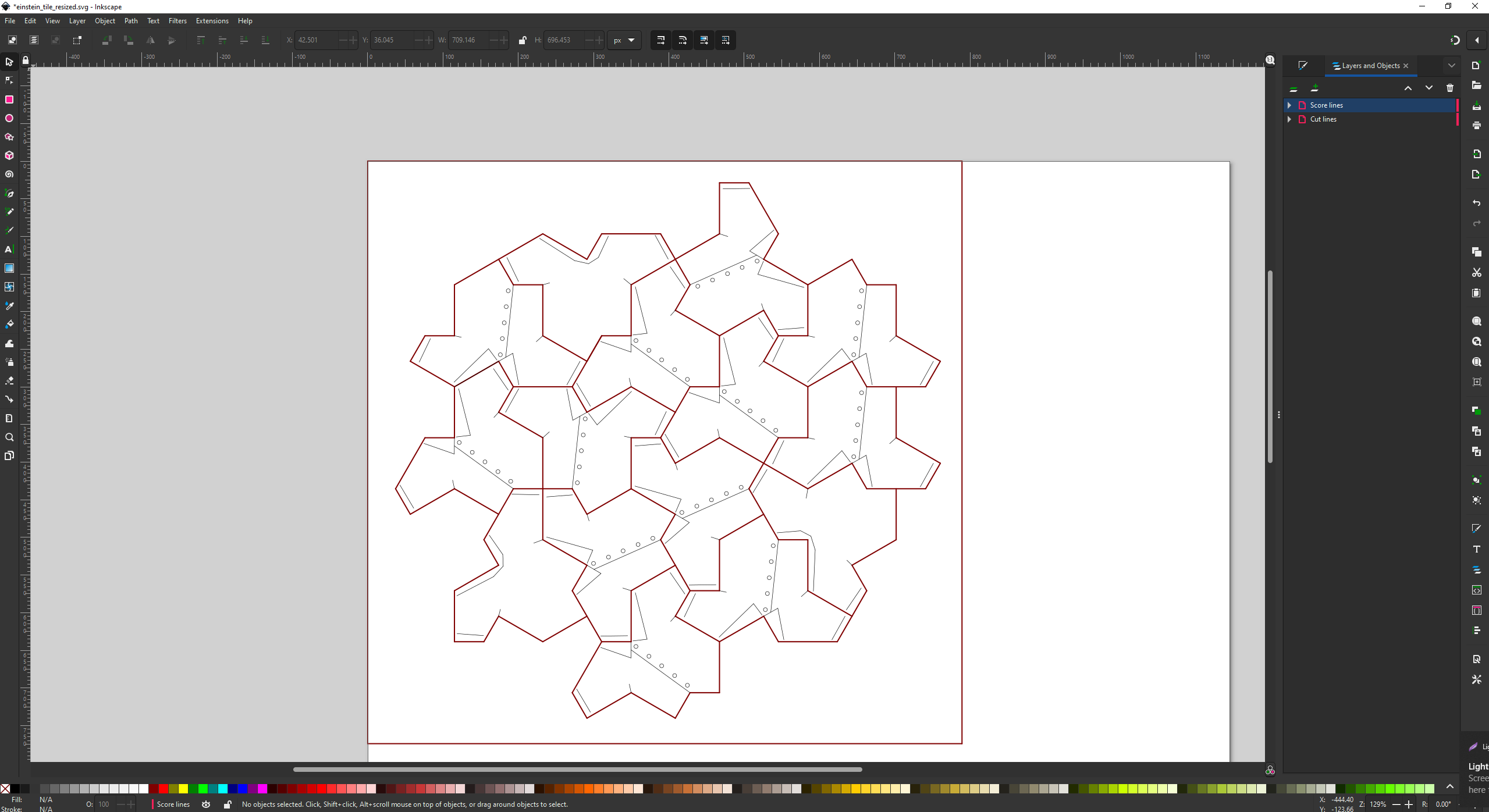1489x812 pixels.
Task: Select the Node edit tool
Action: 9,81
